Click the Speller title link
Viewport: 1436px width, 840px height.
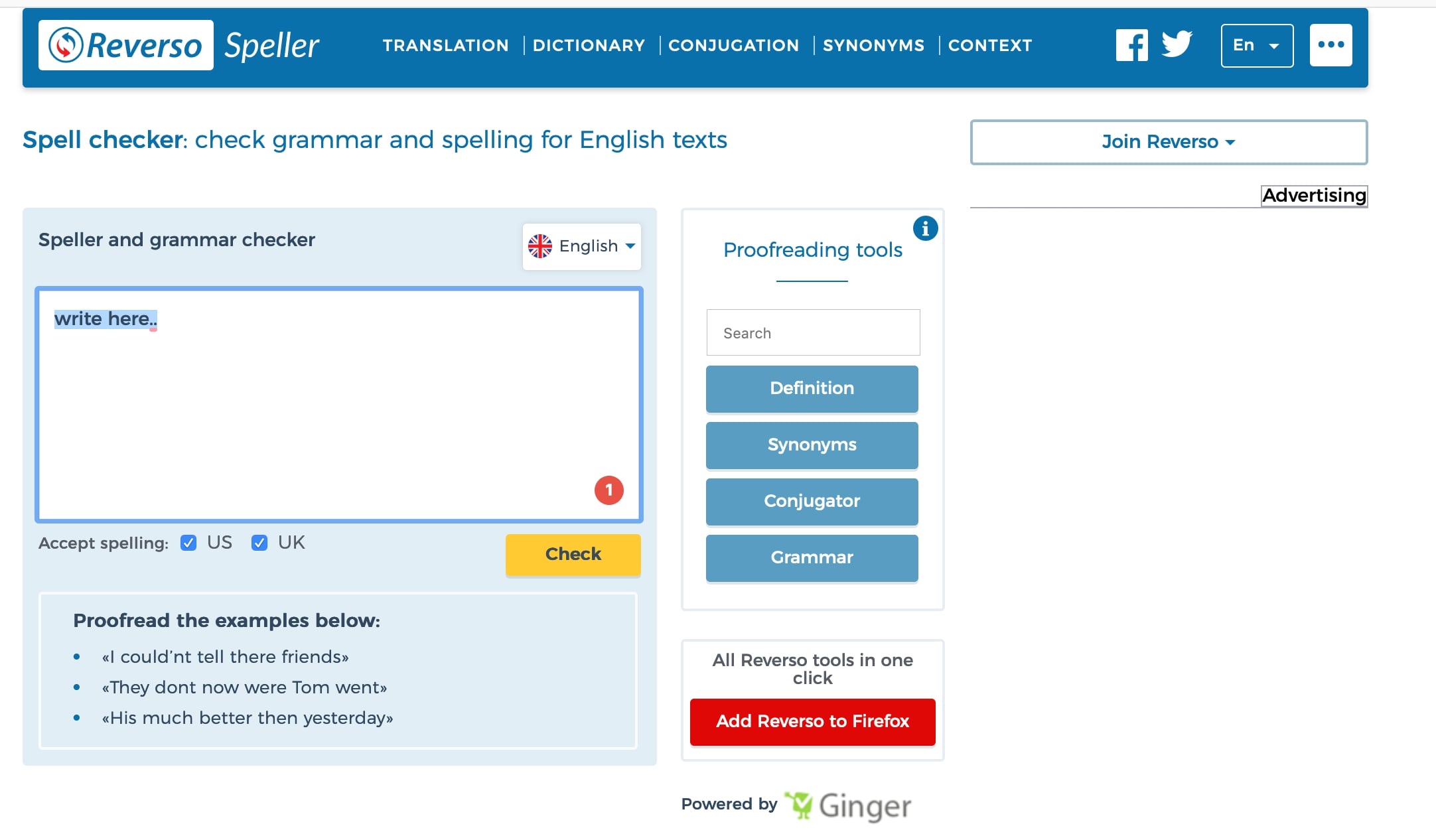tap(272, 46)
